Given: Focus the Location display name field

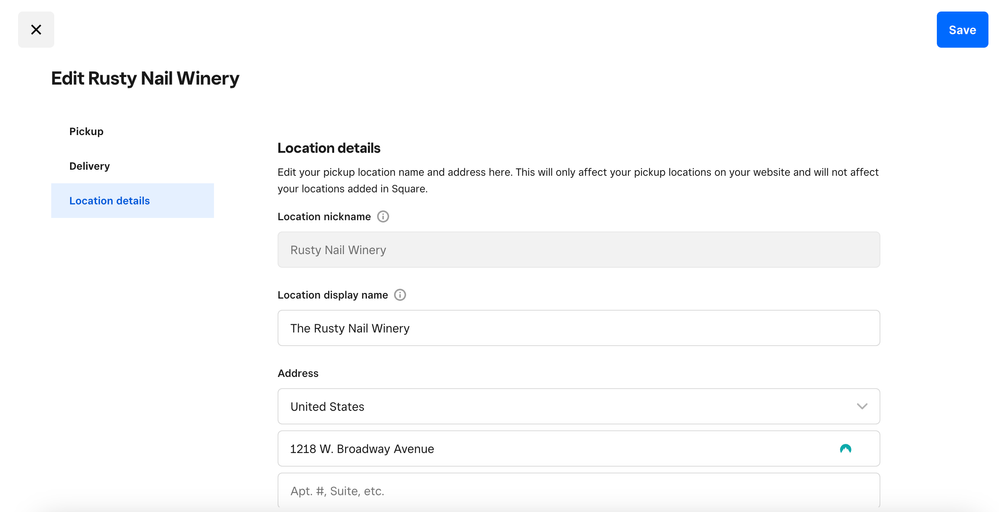Looking at the screenshot, I should [578, 328].
